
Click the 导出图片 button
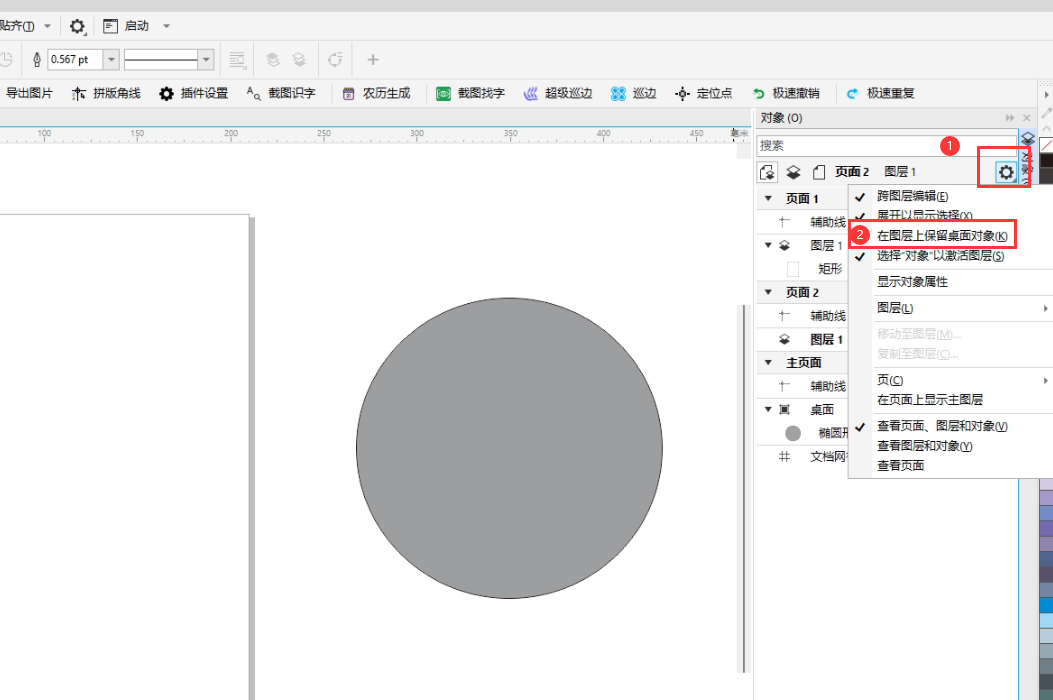point(28,94)
